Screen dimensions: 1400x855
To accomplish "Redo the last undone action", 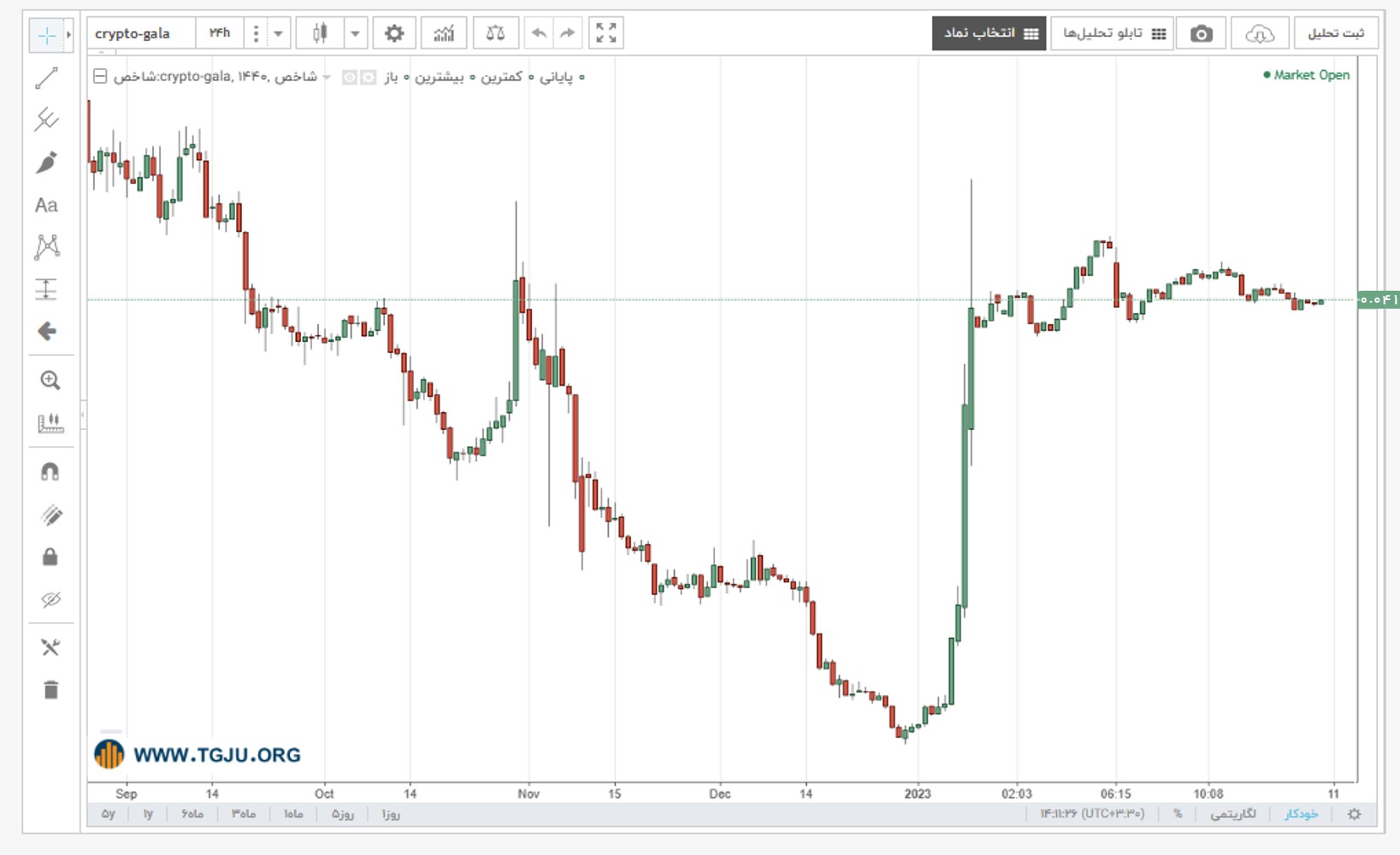I will tap(567, 33).
